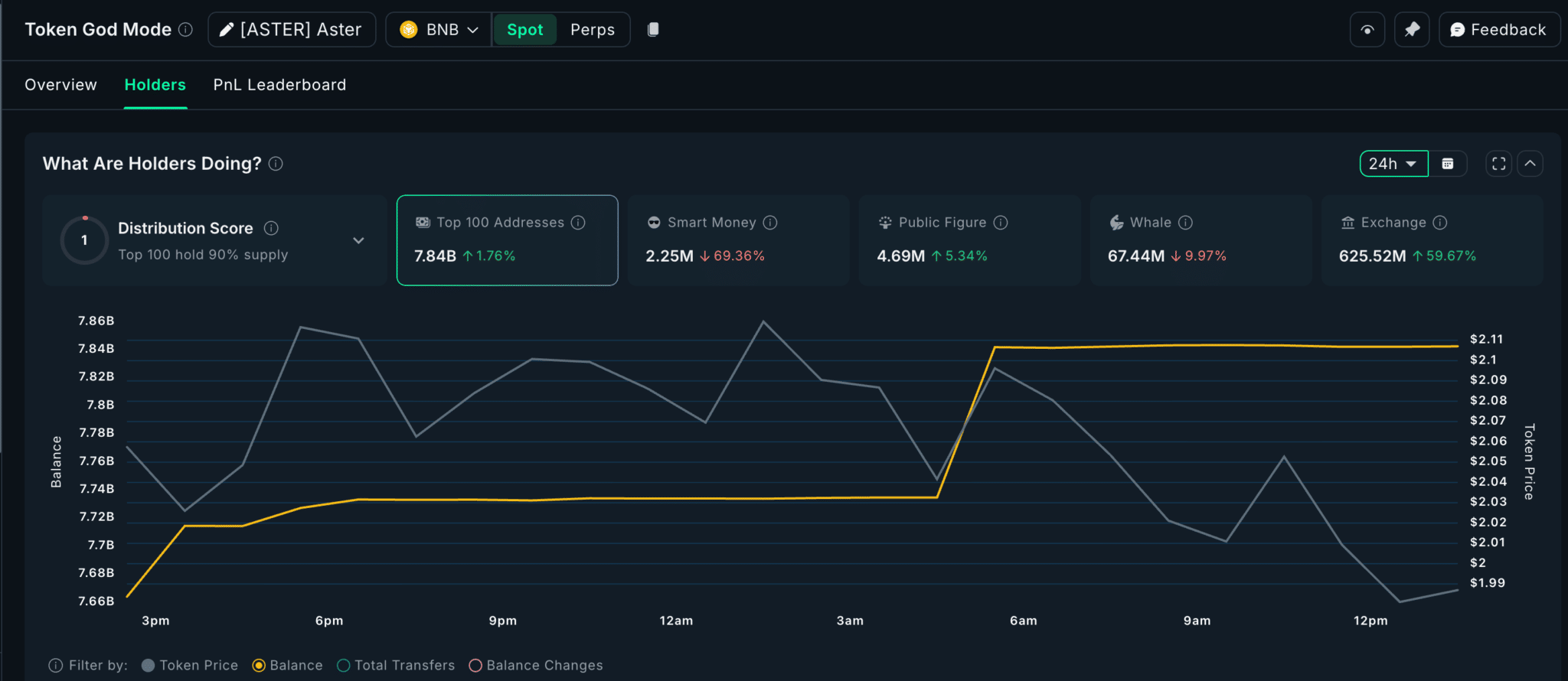Click the copy token address icon
The image size is (1568, 681).
[653, 29]
